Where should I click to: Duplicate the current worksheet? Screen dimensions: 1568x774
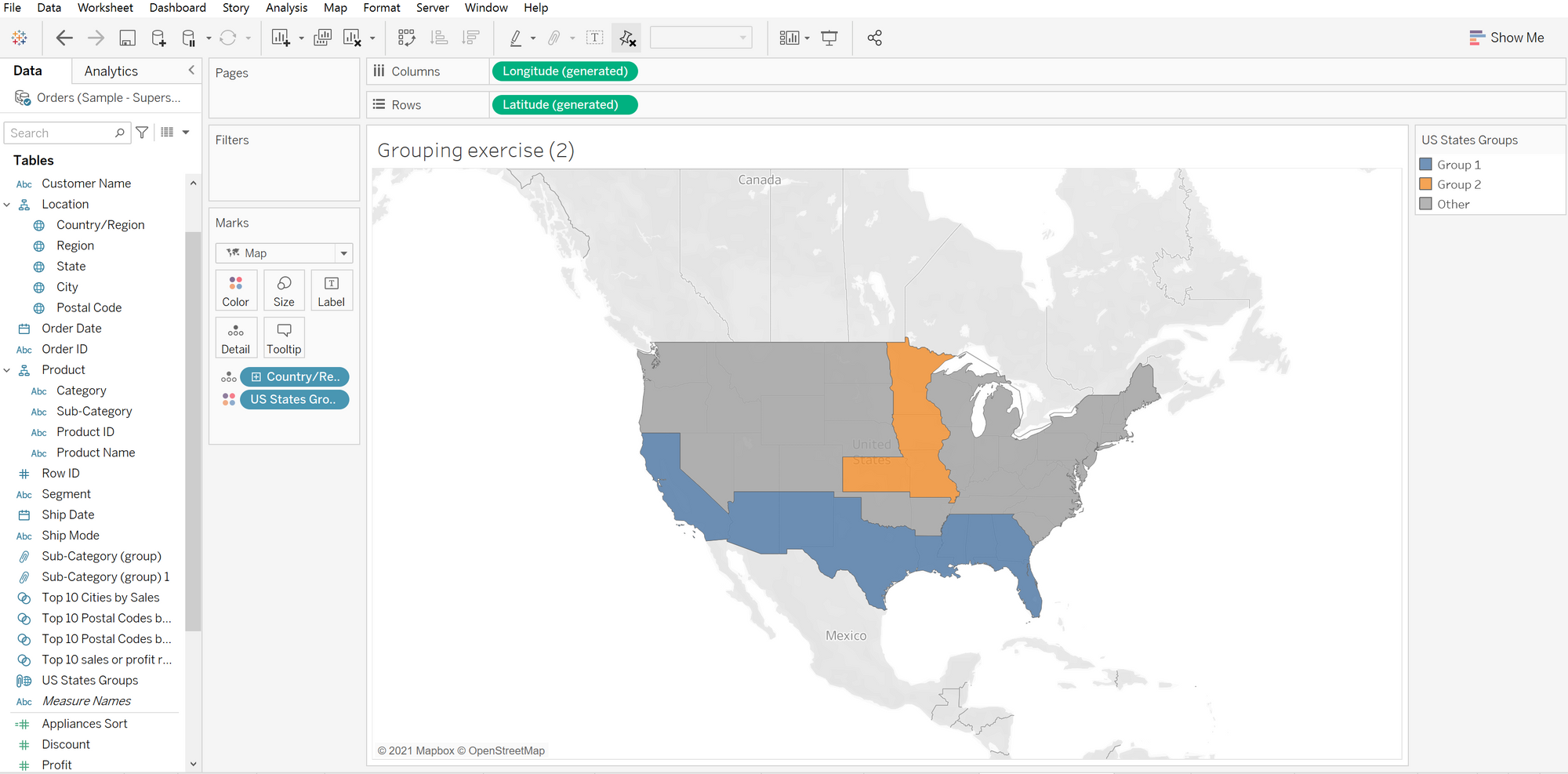pyautogui.click(x=322, y=38)
